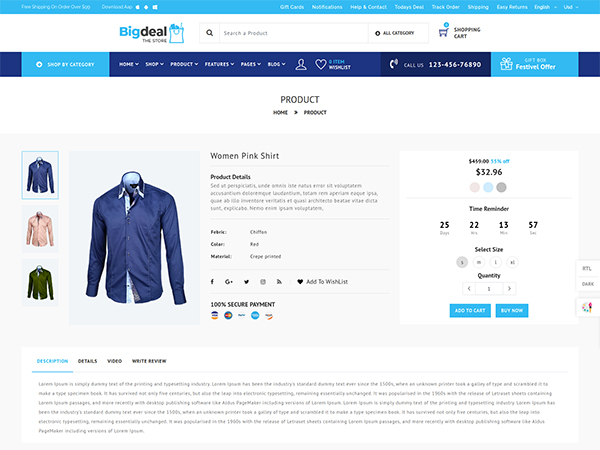This screenshot has width=600, height=450.
Task: Select size xl option
Action: pos(512,262)
